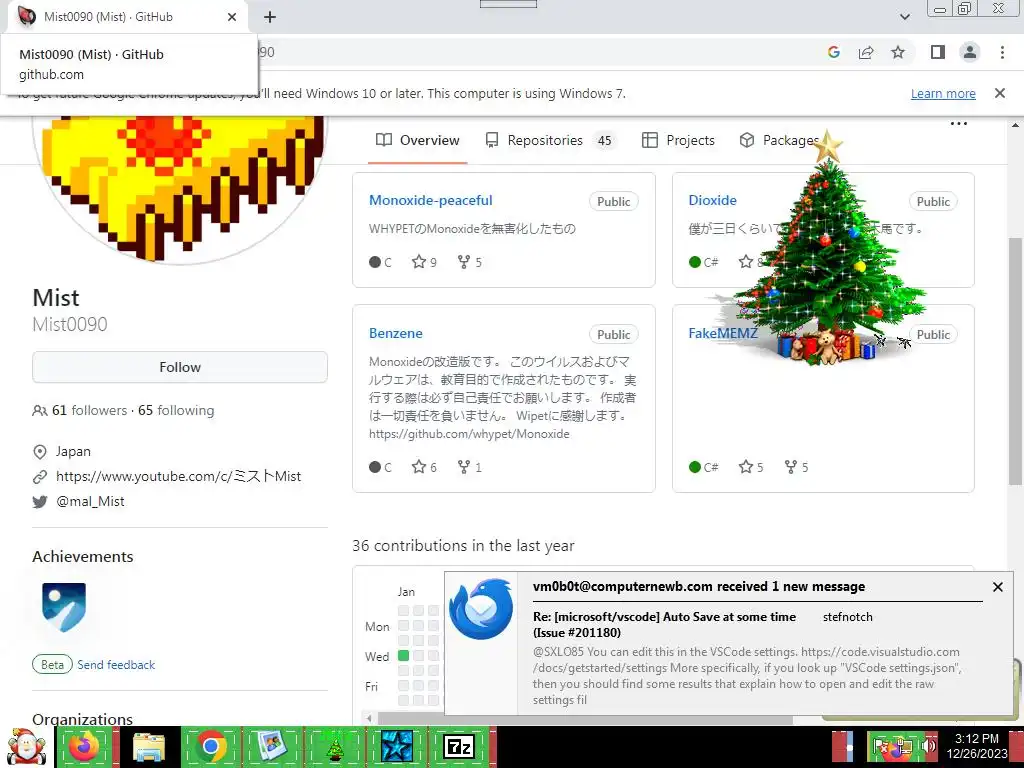Open a new browser tab
1024x768 pixels.
pyautogui.click(x=270, y=17)
